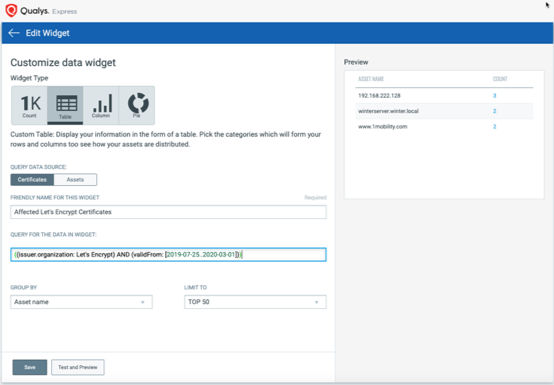Select the 192.168.222.128 preview row
This screenshot has width=554, height=385.
point(444,96)
